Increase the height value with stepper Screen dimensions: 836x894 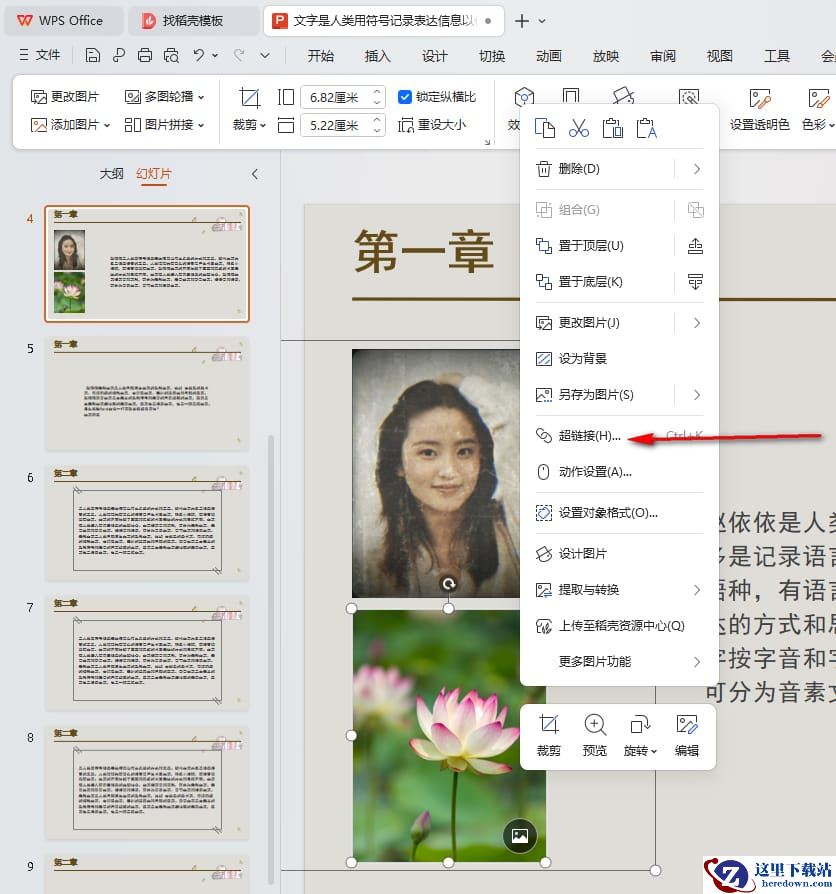tap(377, 92)
